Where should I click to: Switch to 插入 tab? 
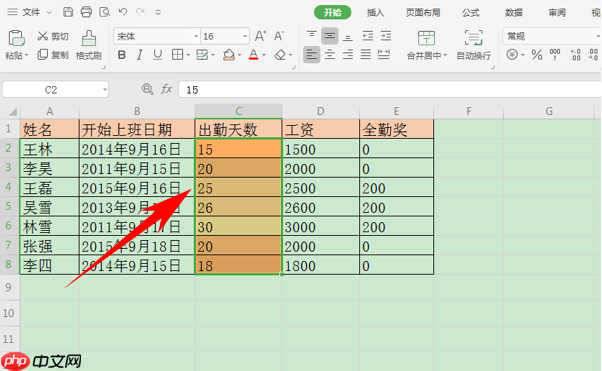pyautogui.click(x=375, y=13)
